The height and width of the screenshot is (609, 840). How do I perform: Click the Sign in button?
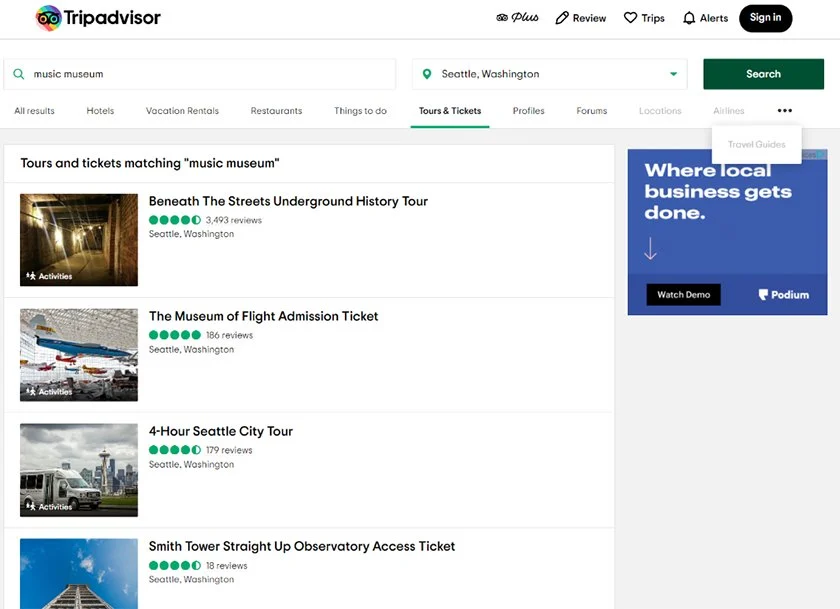[765, 18]
